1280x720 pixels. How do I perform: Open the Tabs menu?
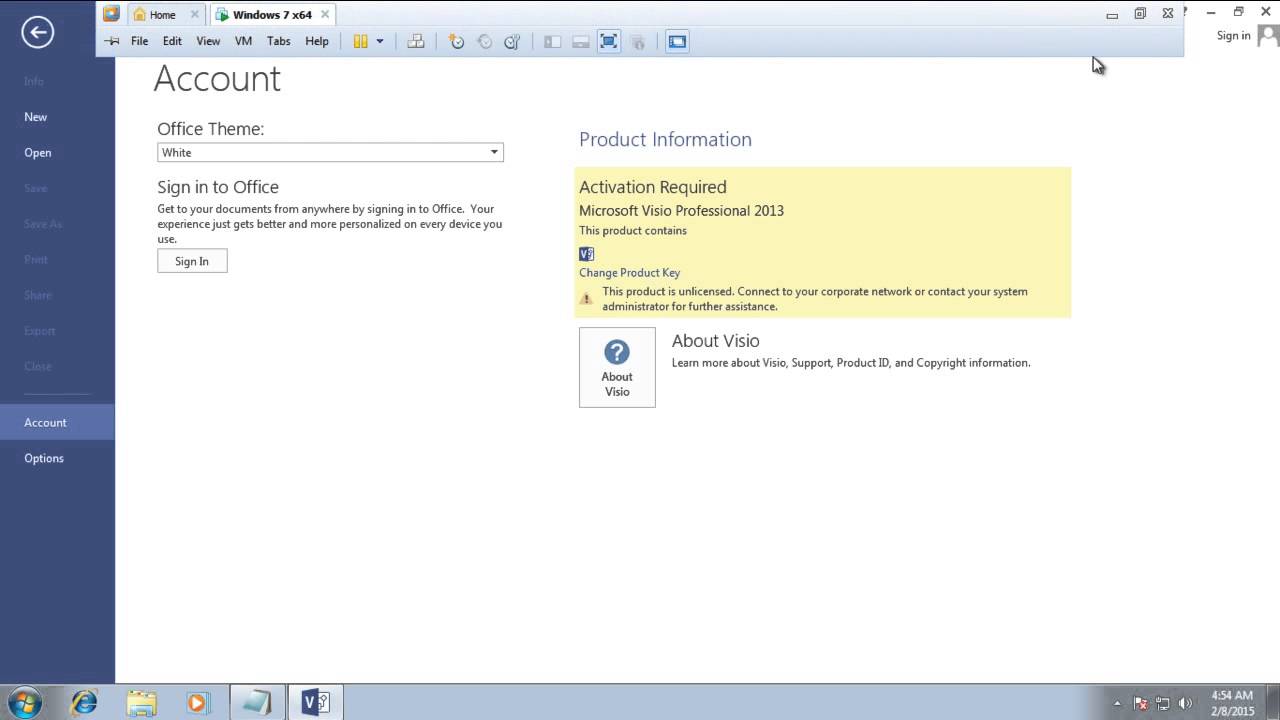click(x=279, y=41)
